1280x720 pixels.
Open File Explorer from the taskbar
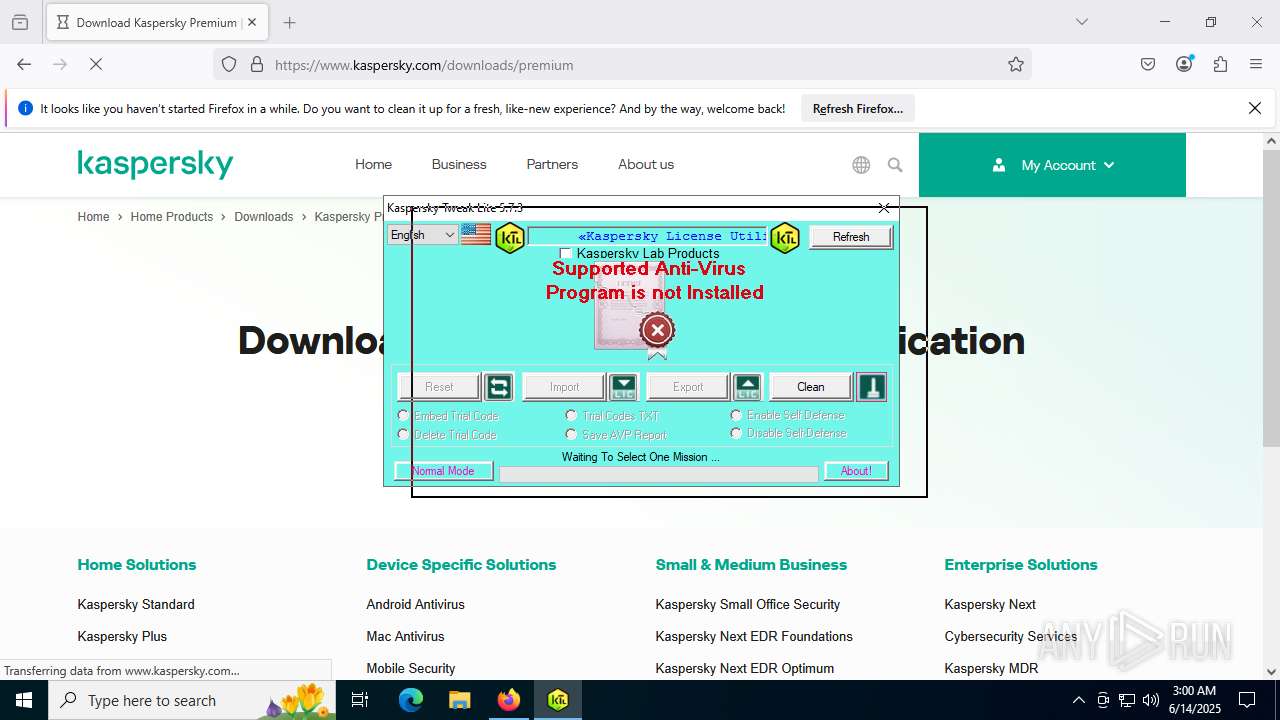pyautogui.click(x=459, y=700)
